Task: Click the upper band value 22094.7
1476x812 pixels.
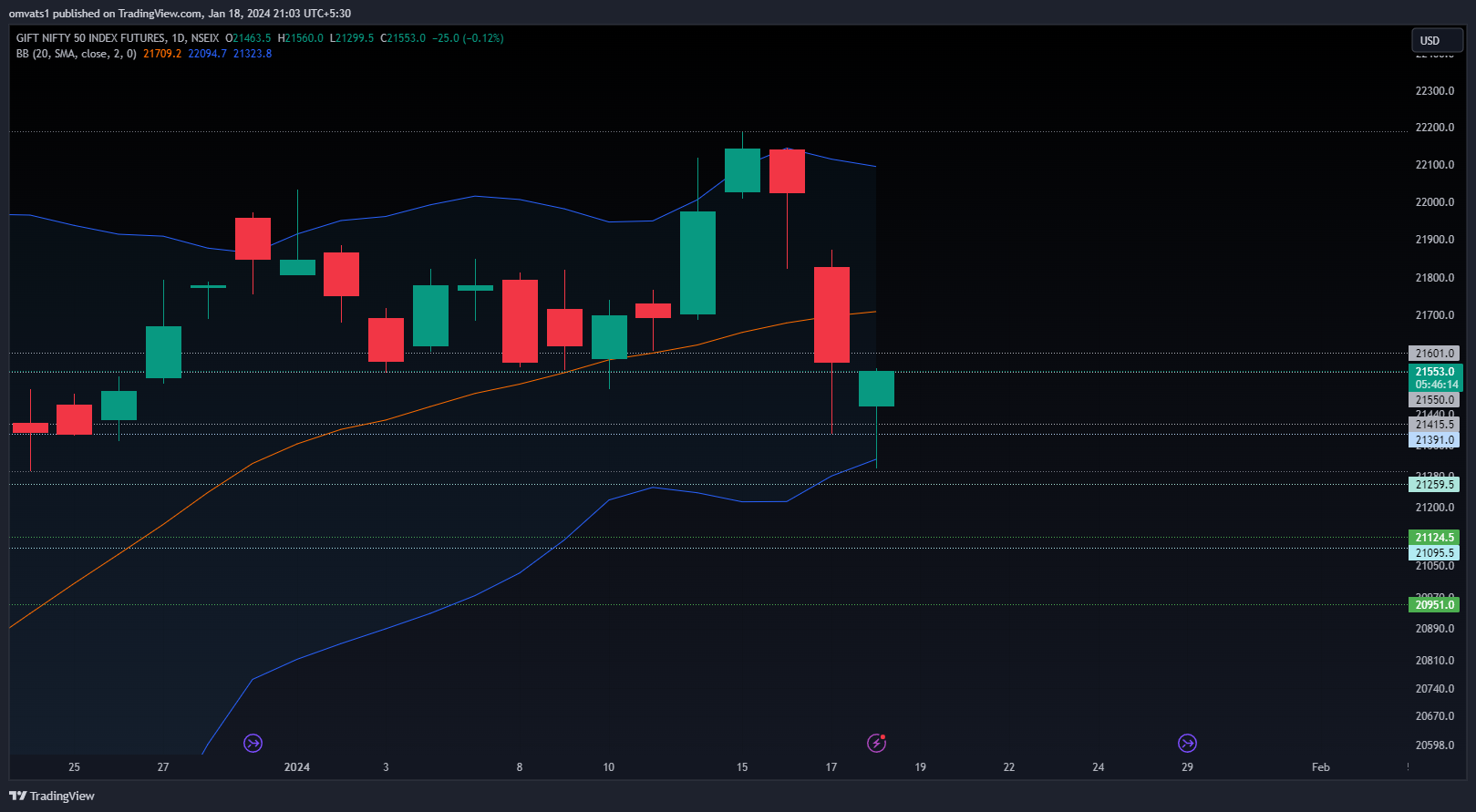Action: pyautogui.click(x=207, y=54)
